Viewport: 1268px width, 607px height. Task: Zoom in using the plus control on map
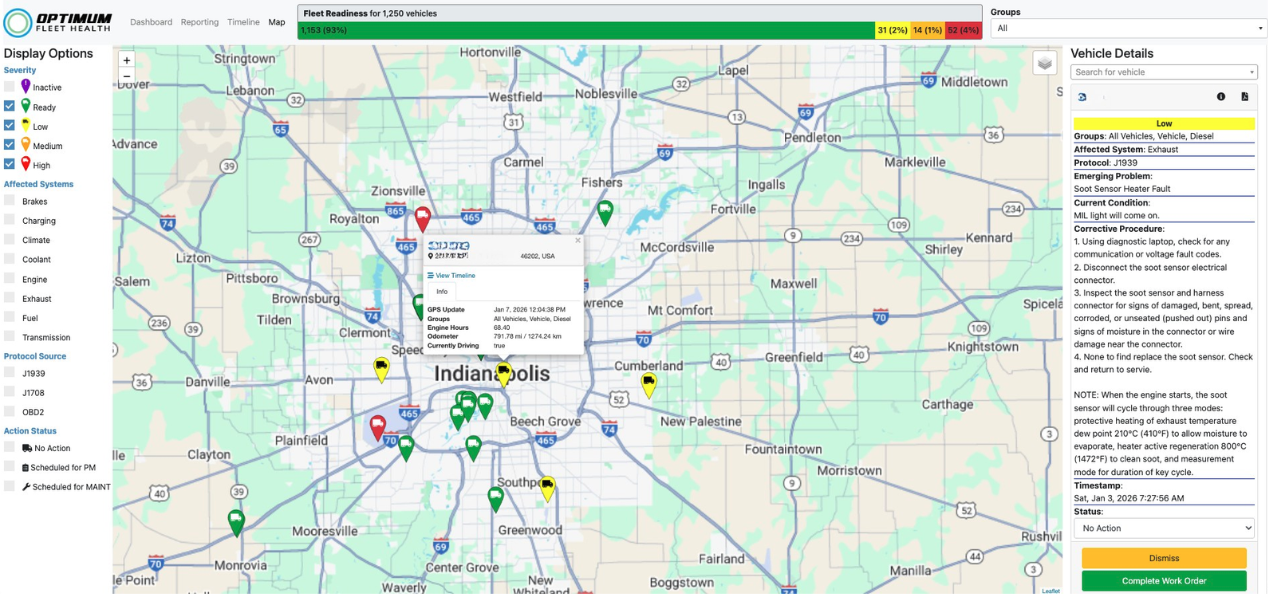pyautogui.click(x=125, y=60)
